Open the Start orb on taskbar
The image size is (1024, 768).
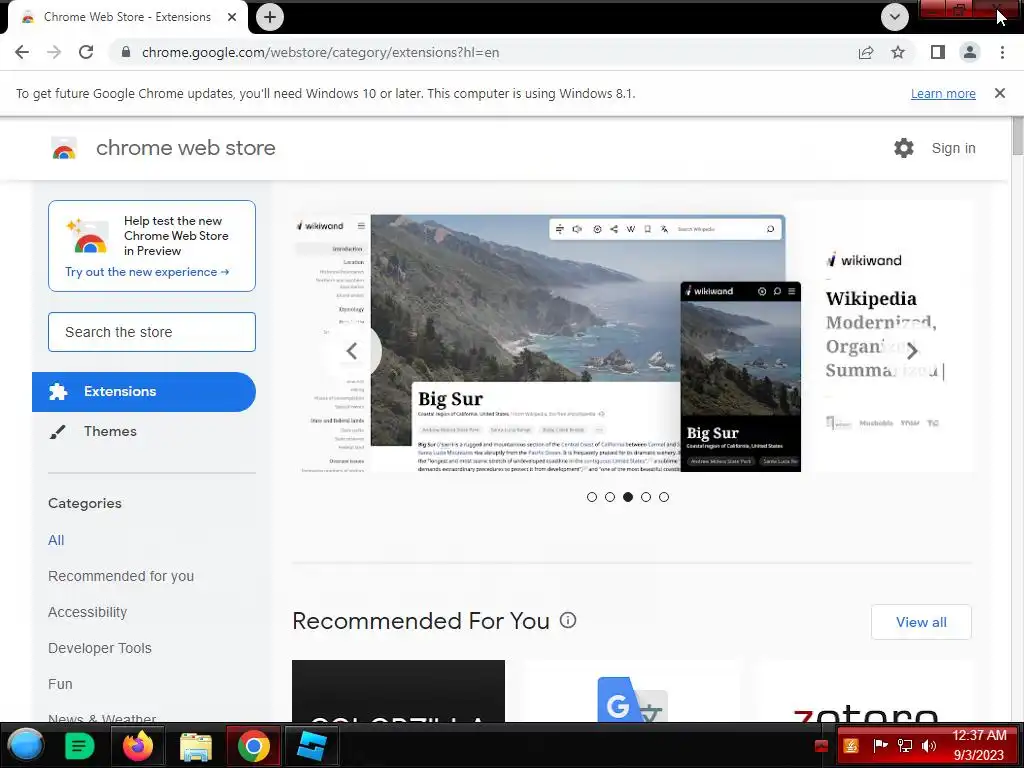click(26, 745)
